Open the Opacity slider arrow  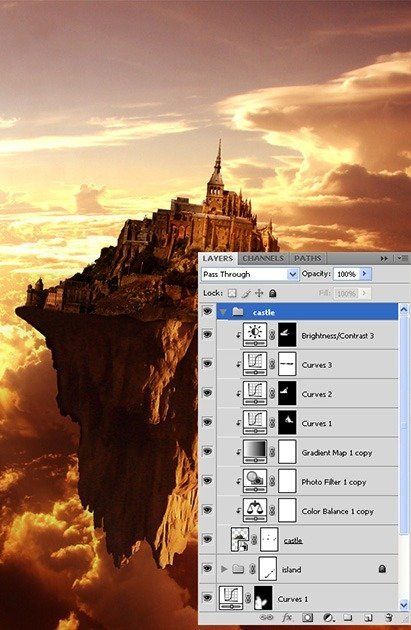pos(365,274)
